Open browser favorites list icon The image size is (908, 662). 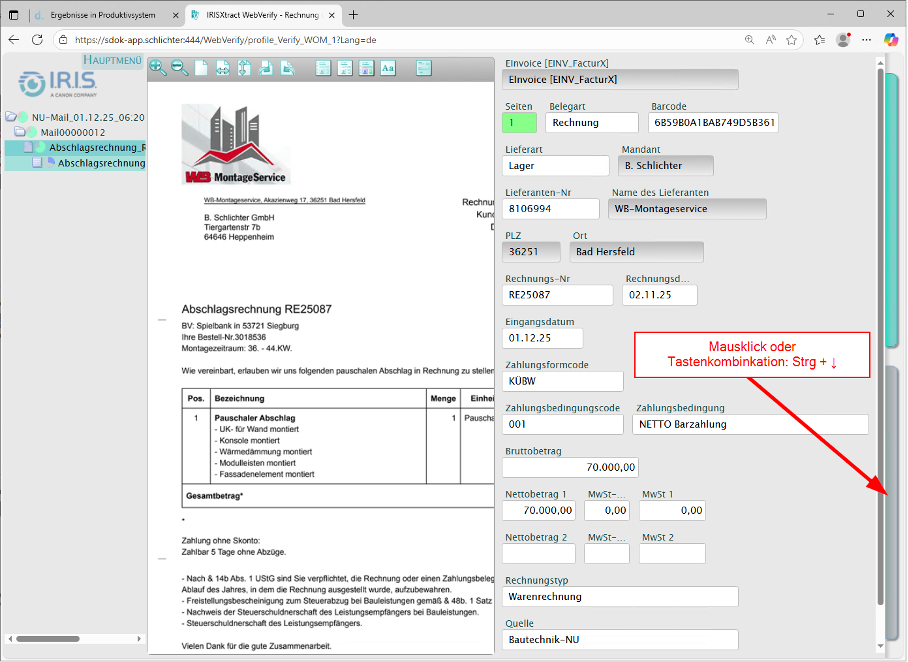[819, 39]
